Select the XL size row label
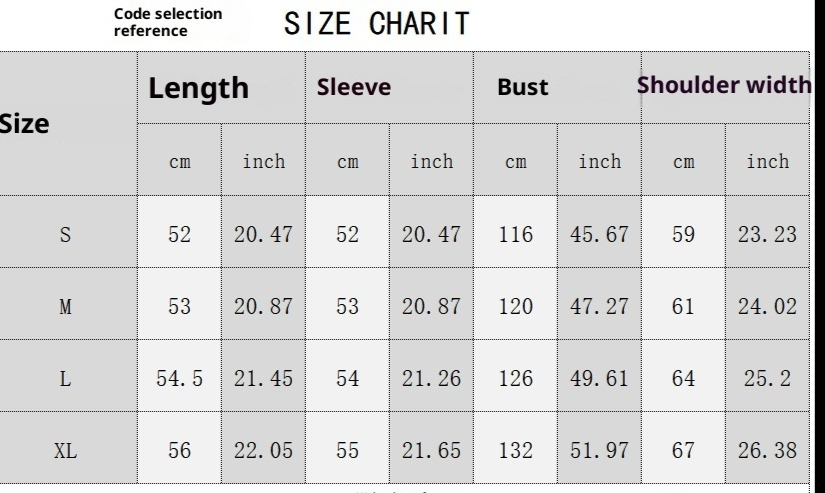 [65, 451]
